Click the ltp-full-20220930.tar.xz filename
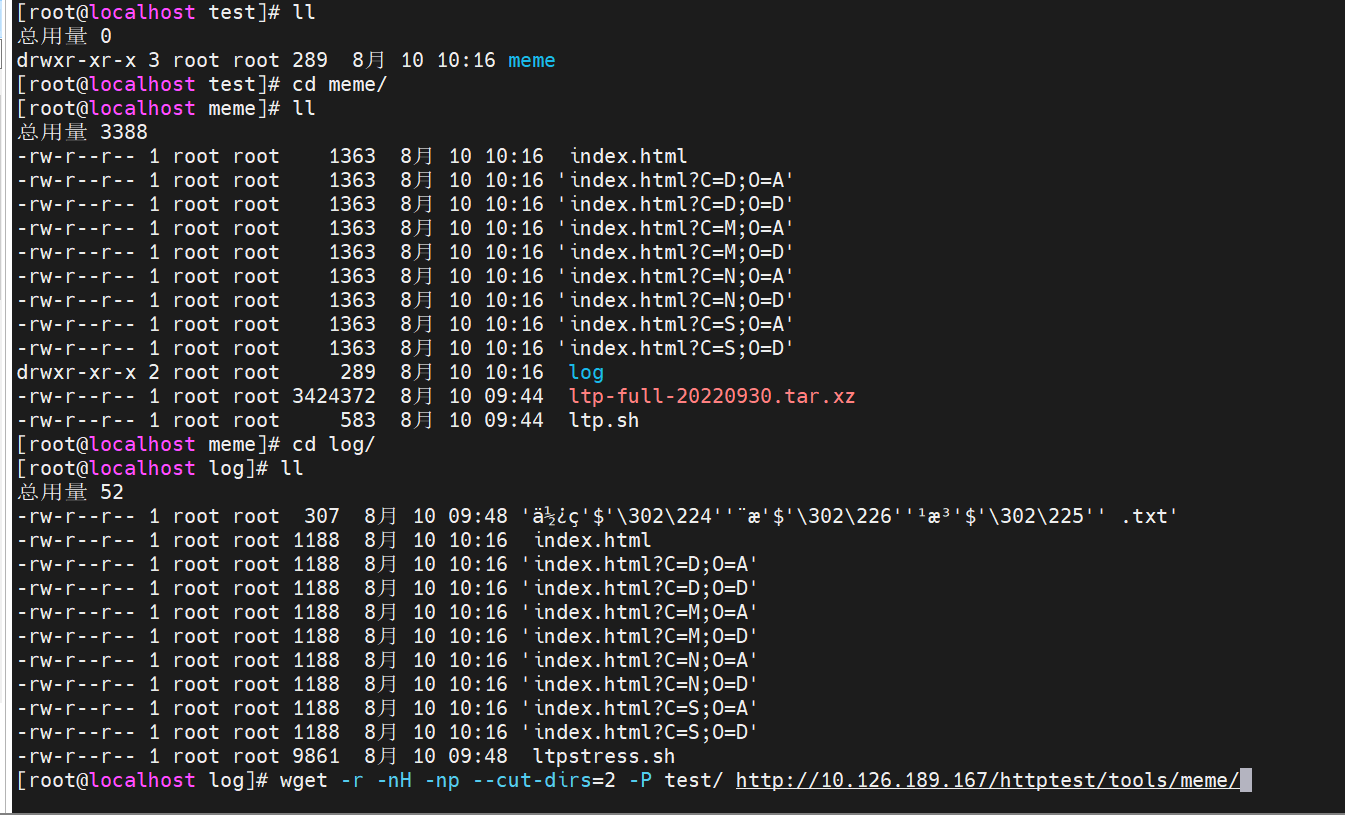 coord(712,396)
